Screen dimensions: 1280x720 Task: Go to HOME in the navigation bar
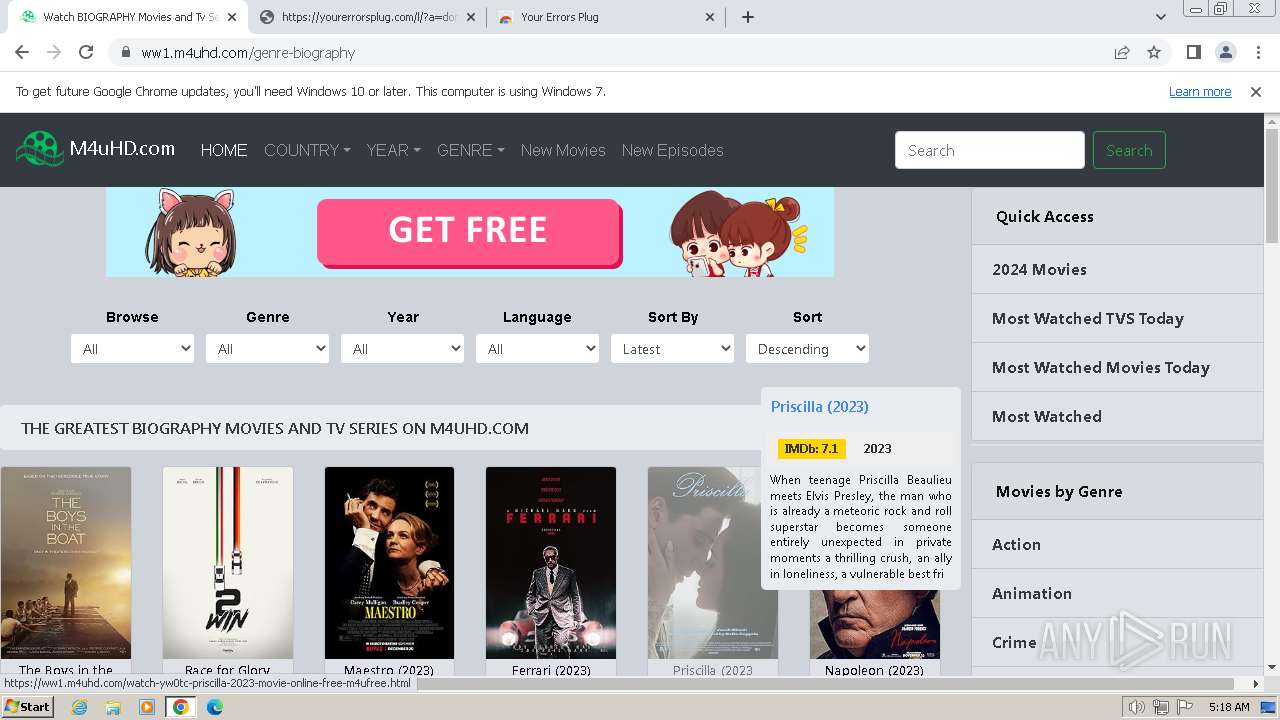pyautogui.click(x=224, y=150)
